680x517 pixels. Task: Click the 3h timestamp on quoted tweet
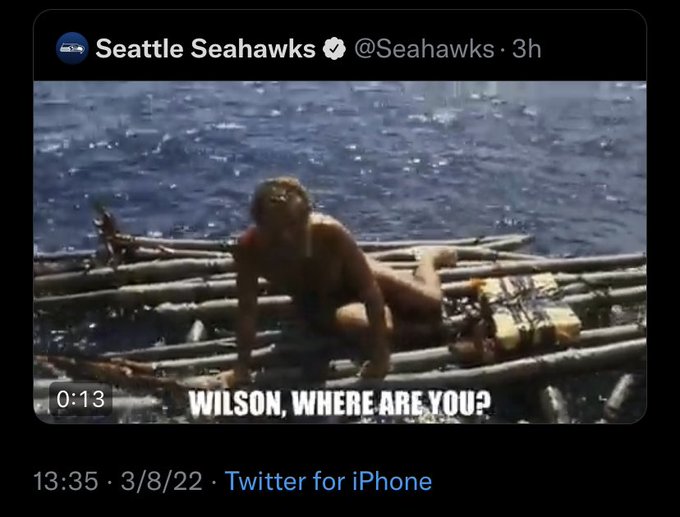coord(526,49)
